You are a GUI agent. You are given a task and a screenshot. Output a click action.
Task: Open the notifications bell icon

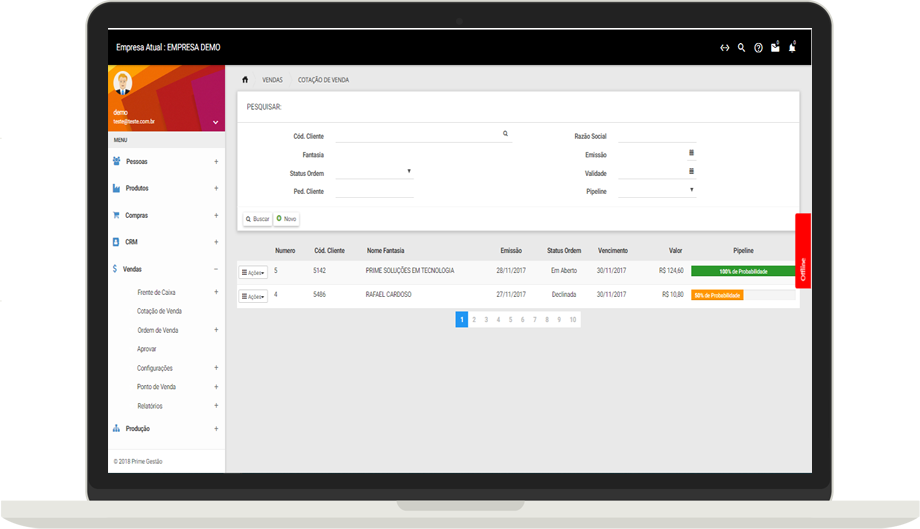(x=792, y=47)
